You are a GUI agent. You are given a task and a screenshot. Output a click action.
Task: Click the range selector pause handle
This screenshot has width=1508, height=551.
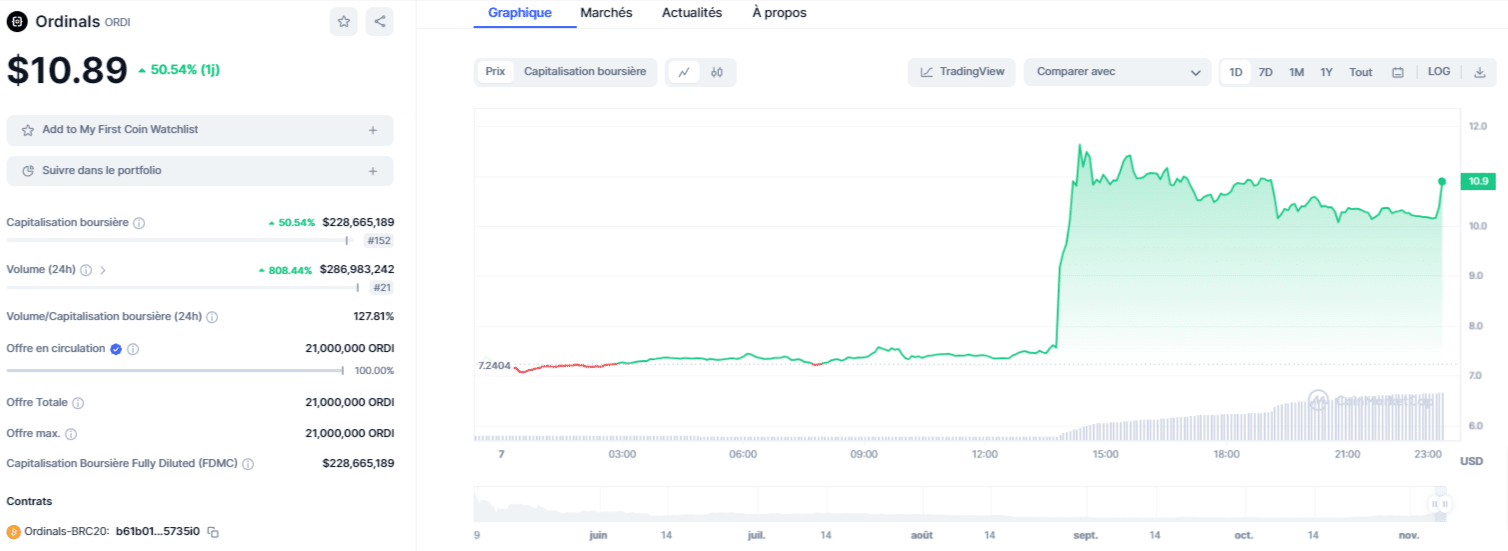tap(1441, 504)
